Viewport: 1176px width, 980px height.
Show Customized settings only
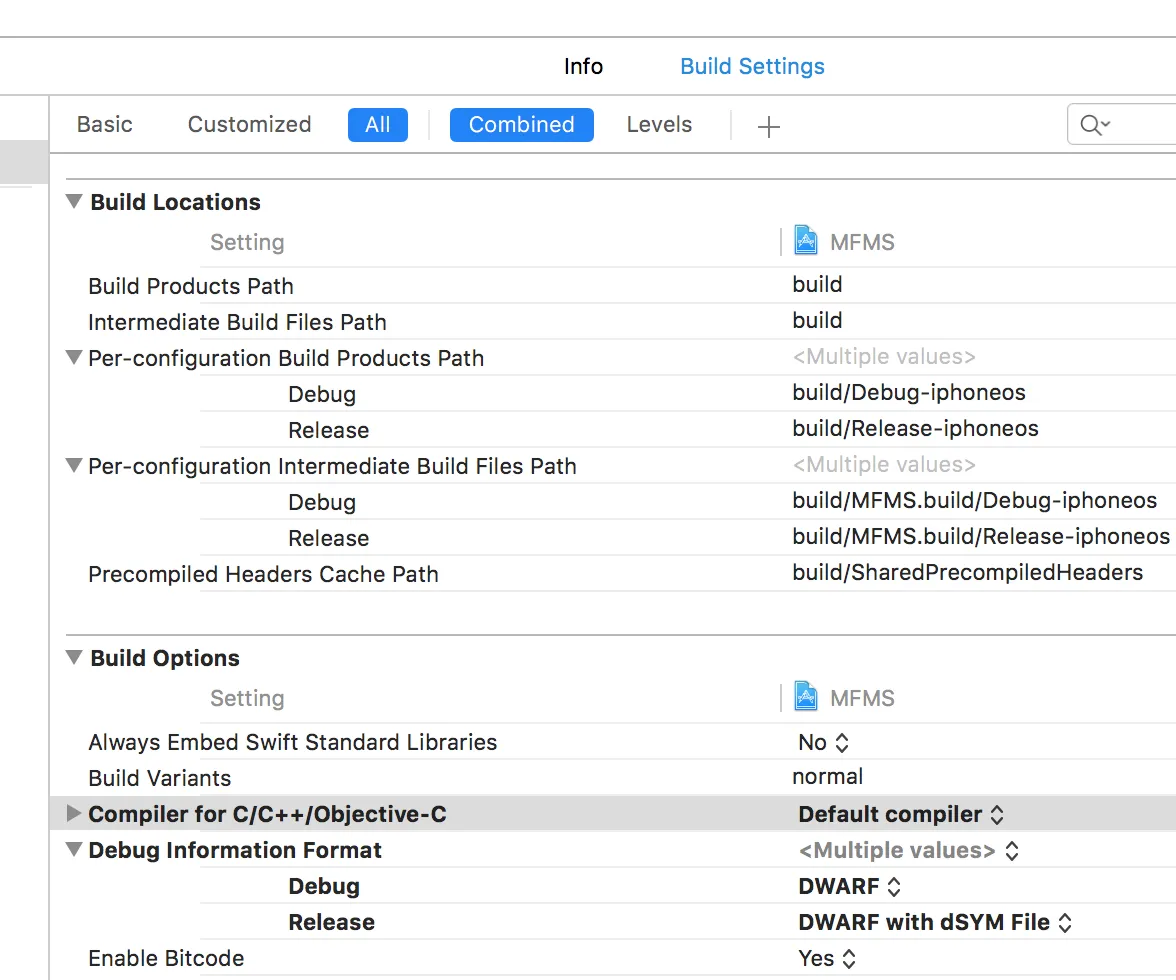[x=249, y=125]
